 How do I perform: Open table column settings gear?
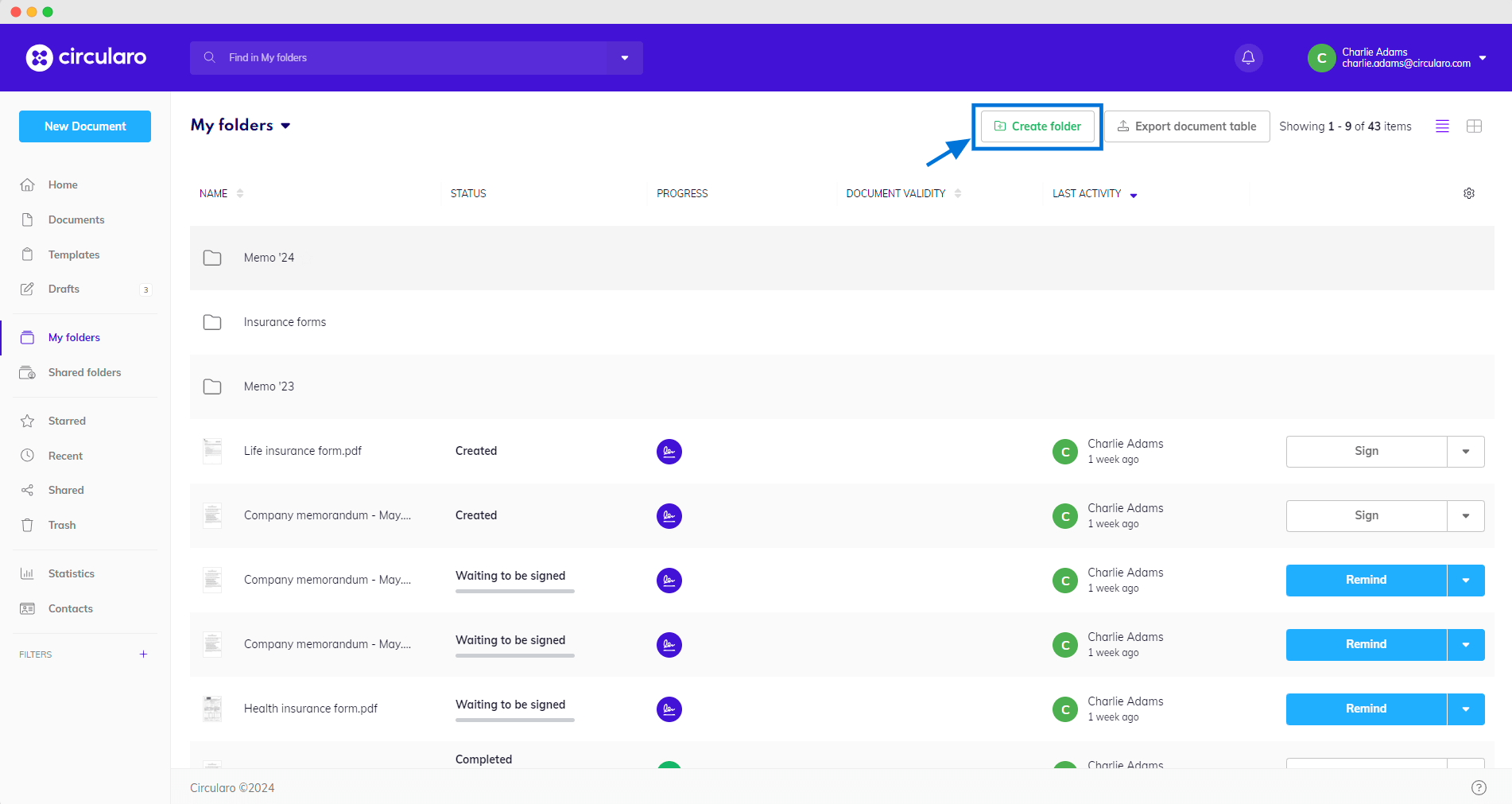pos(1469,194)
